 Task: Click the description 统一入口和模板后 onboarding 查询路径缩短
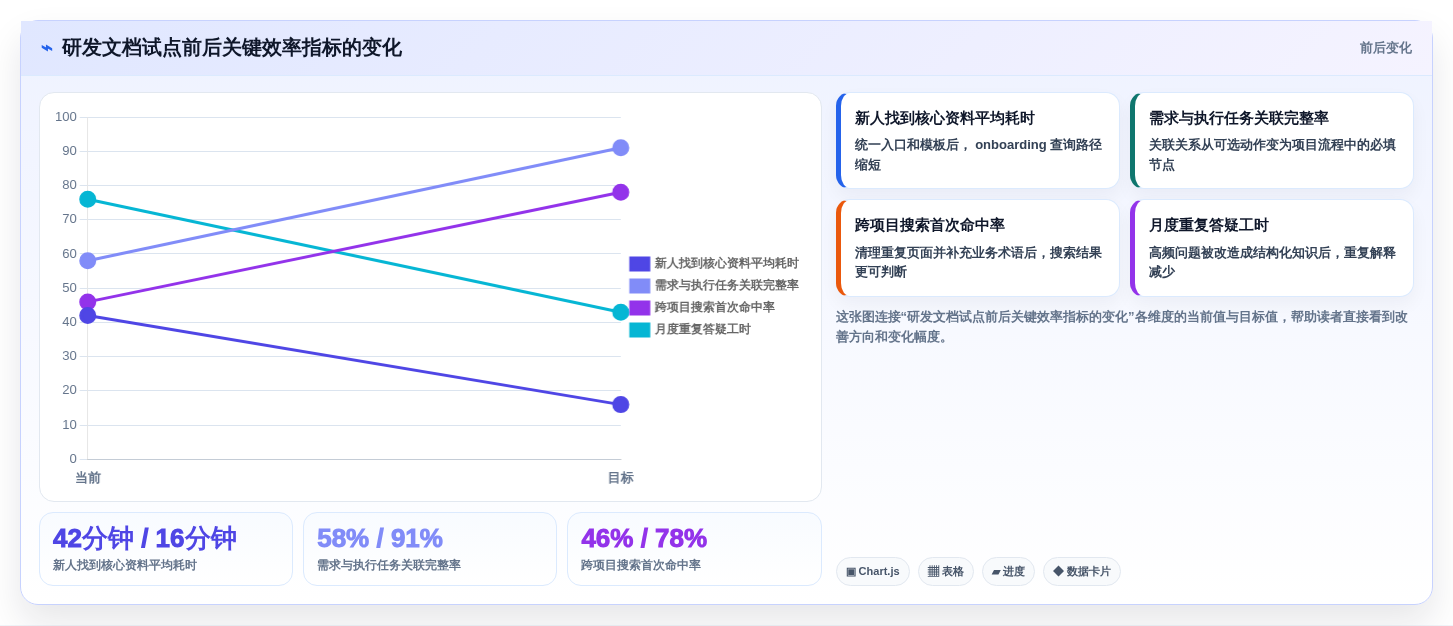pos(978,154)
